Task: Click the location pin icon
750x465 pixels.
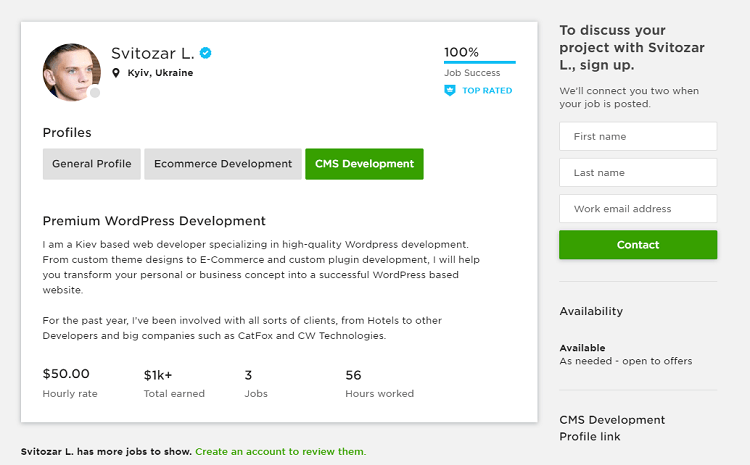Action: click(115, 73)
